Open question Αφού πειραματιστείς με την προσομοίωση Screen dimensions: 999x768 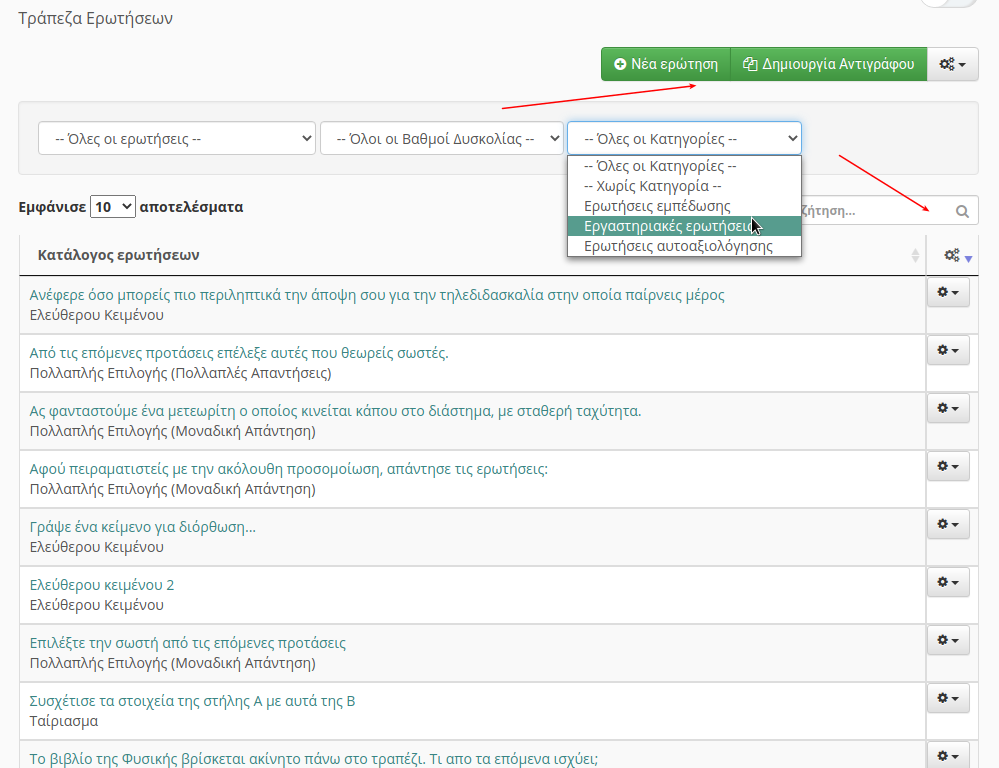(x=289, y=469)
